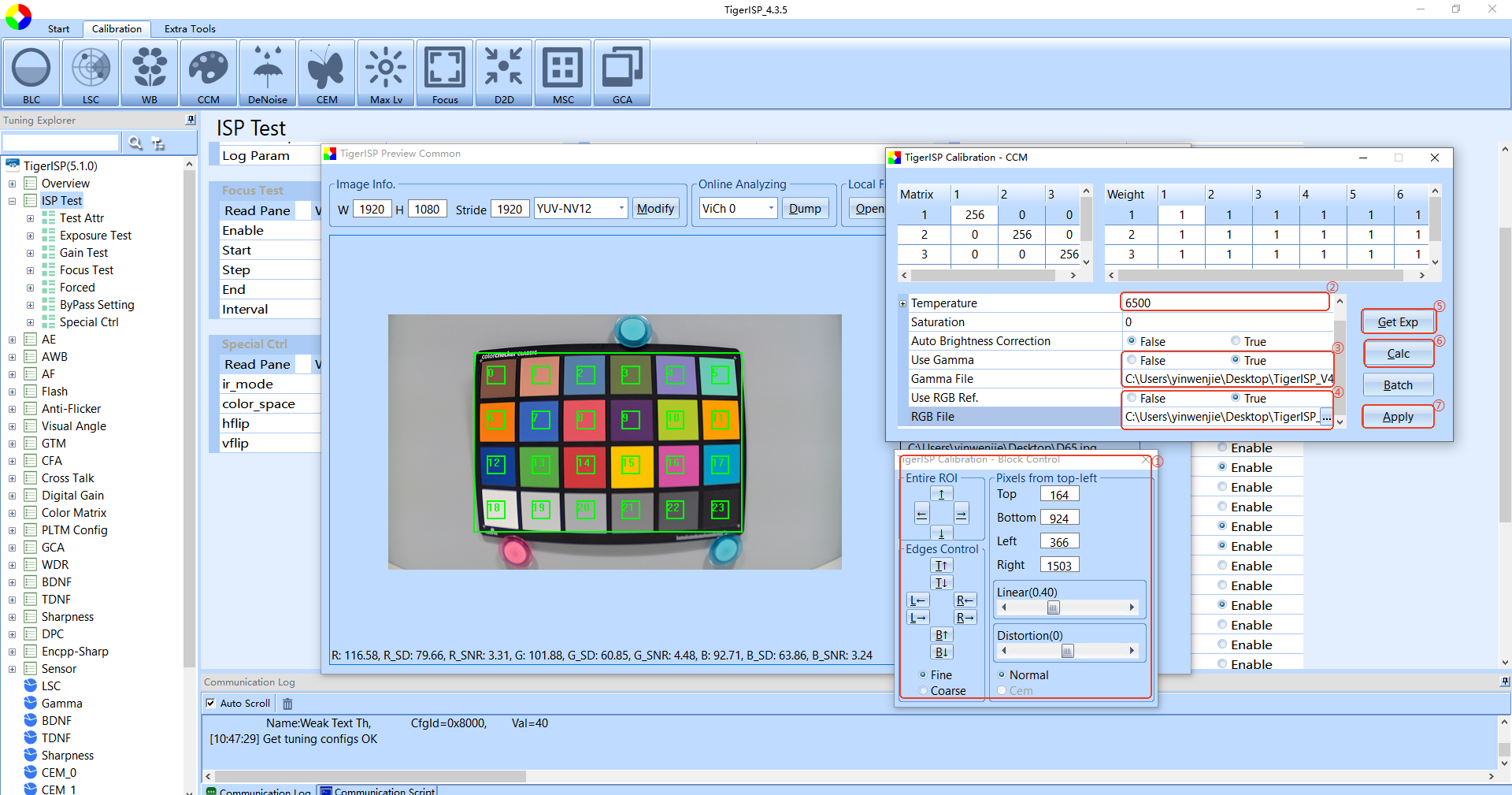Switch to the Extra Tools tab
The height and width of the screenshot is (795, 1512).
pyautogui.click(x=190, y=28)
